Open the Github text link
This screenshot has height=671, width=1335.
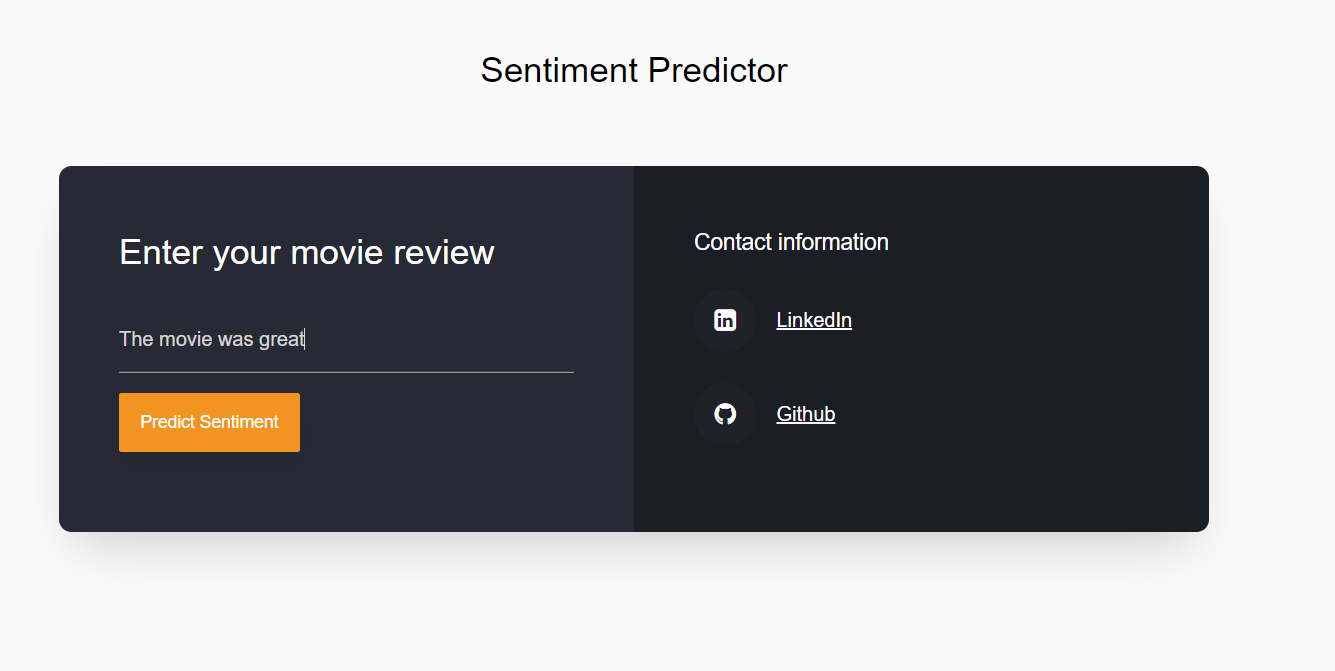[x=805, y=414]
